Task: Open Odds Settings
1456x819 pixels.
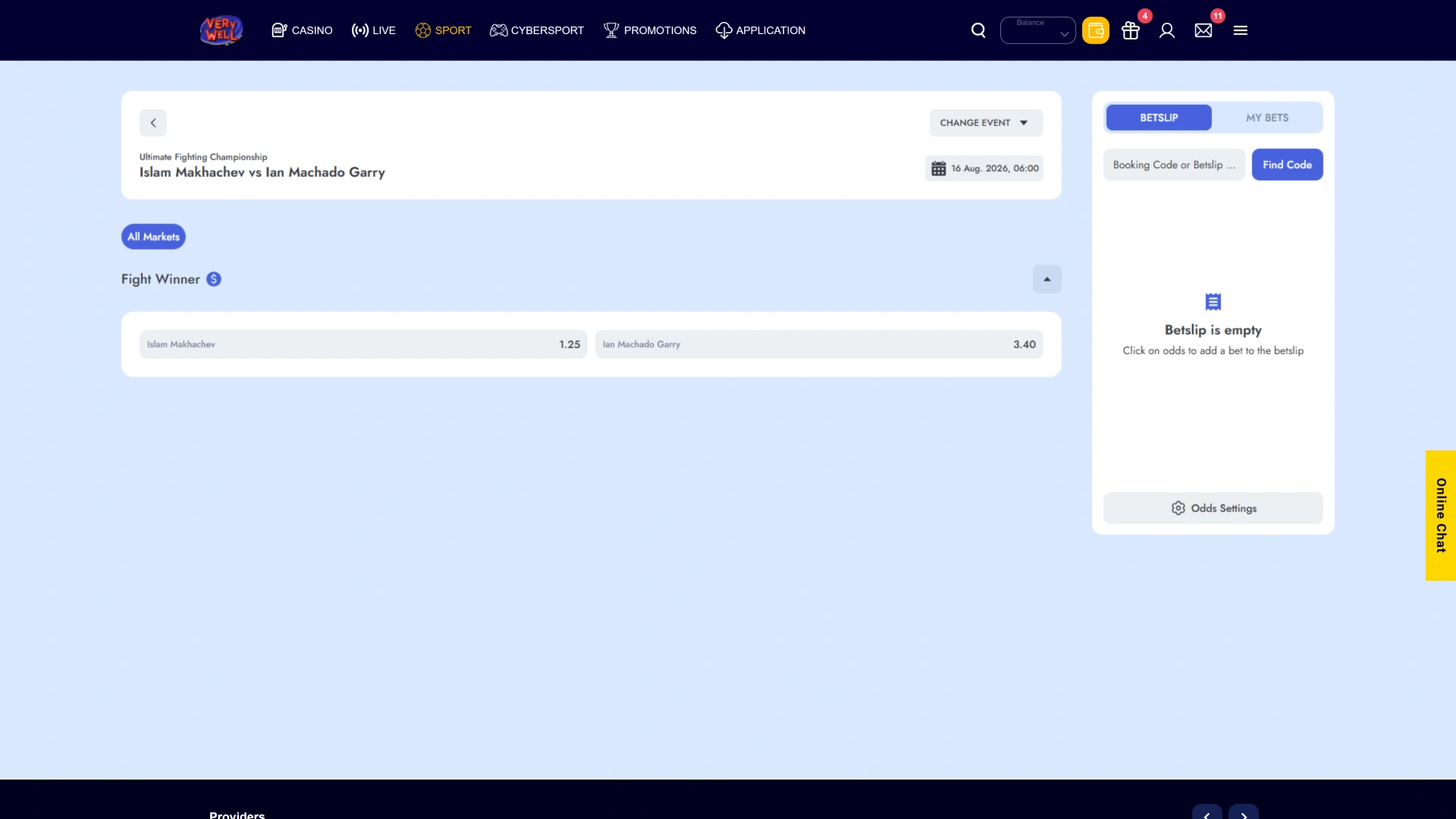Action: pyautogui.click(x=1213, y=508)
